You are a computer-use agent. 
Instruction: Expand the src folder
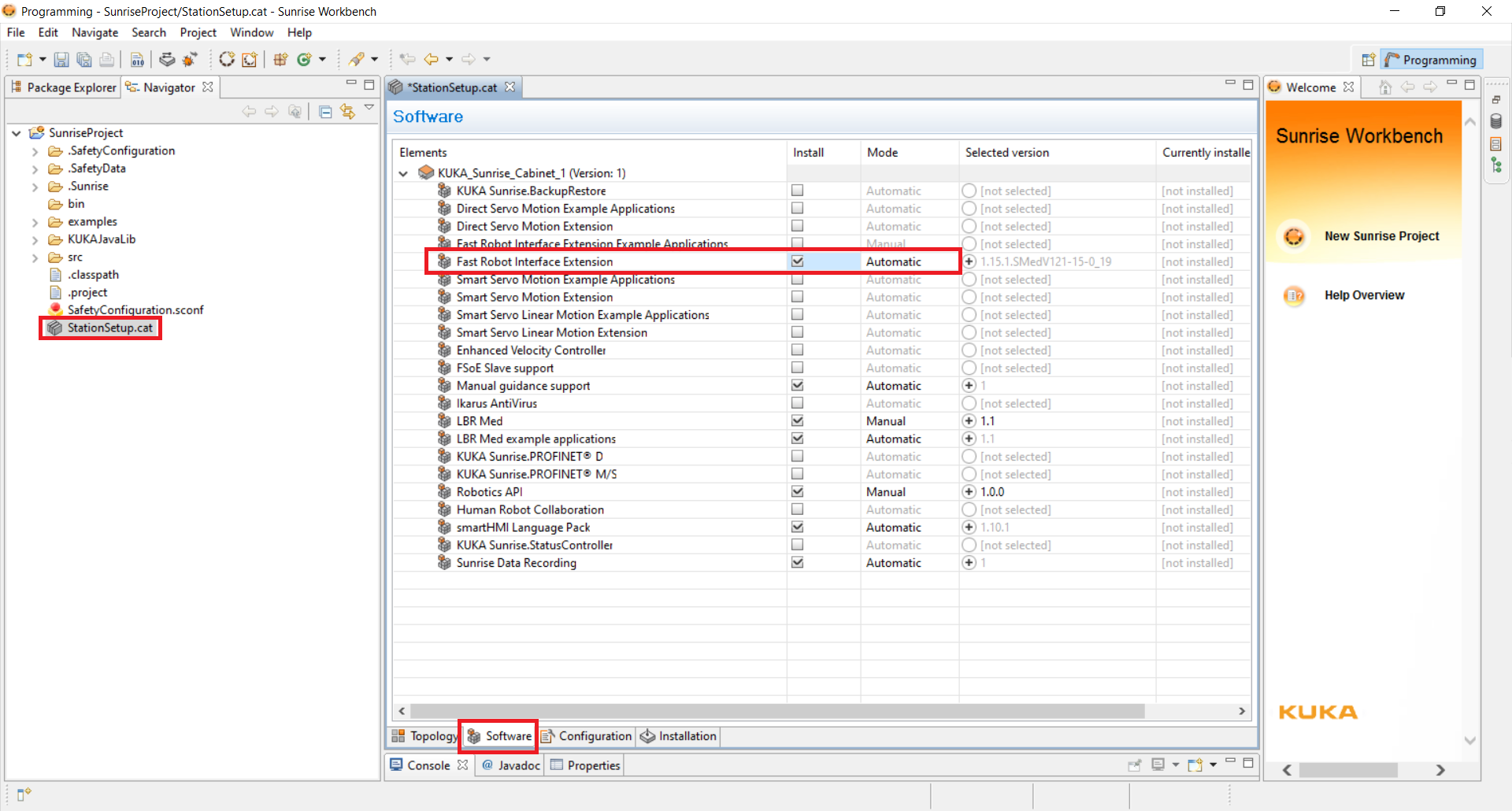tap(35, 257)
